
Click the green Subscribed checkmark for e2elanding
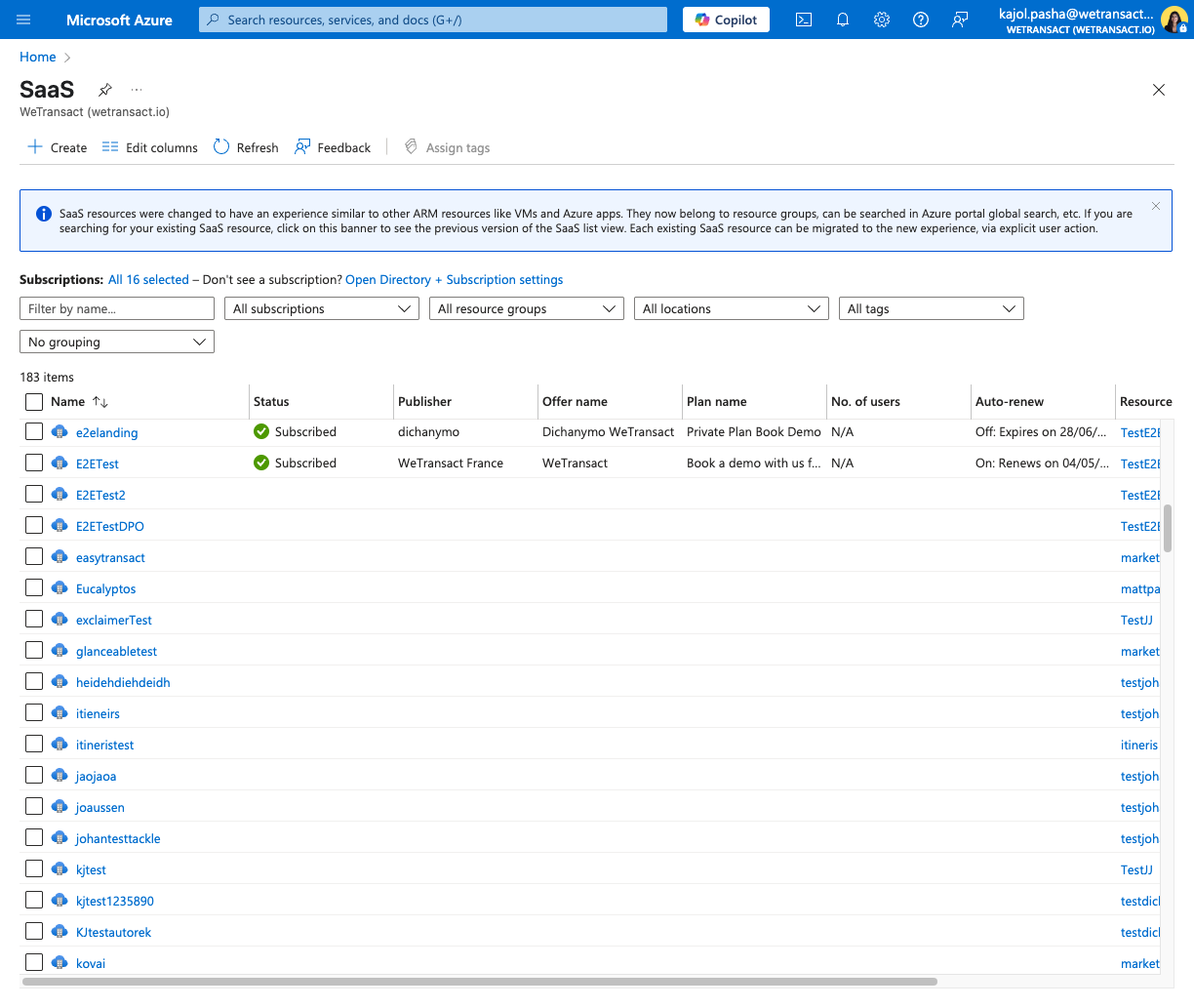(x=261, y=431)
